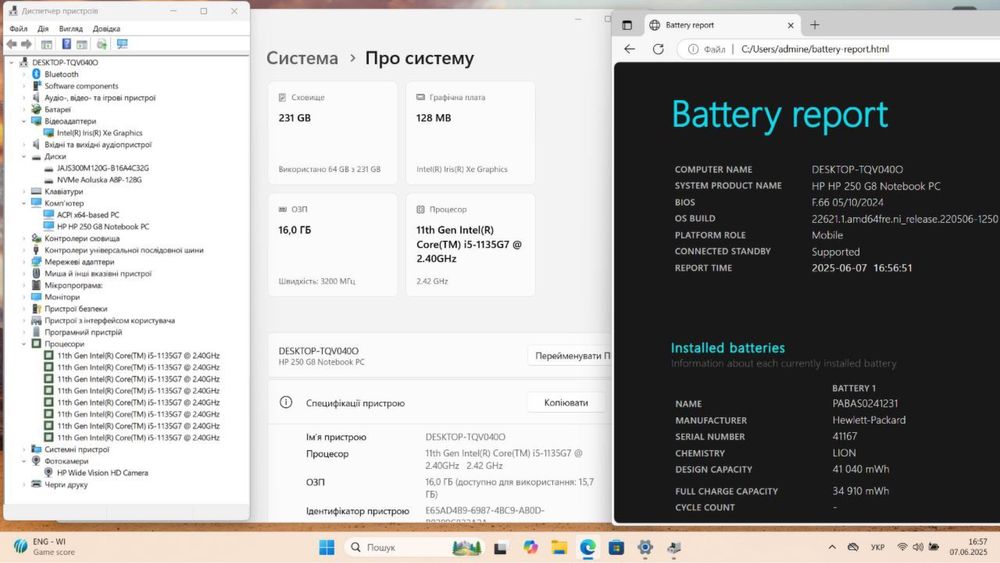Viewport: 1000px width, 563px height.
Task: Select the Черги друку category
Action: pos(66,485)
